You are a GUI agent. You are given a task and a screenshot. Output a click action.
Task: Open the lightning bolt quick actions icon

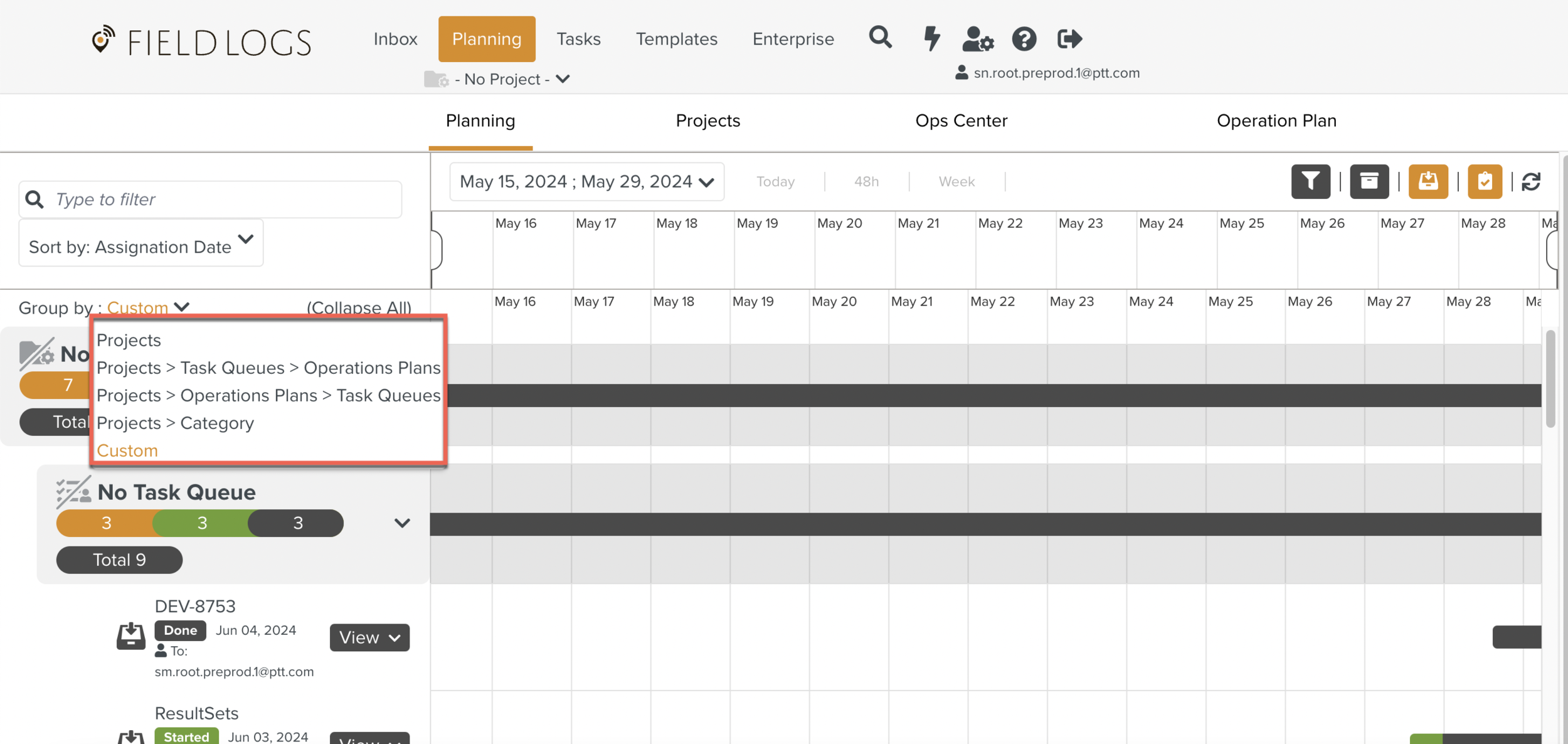pyautogui.click(x=932, y=38)
